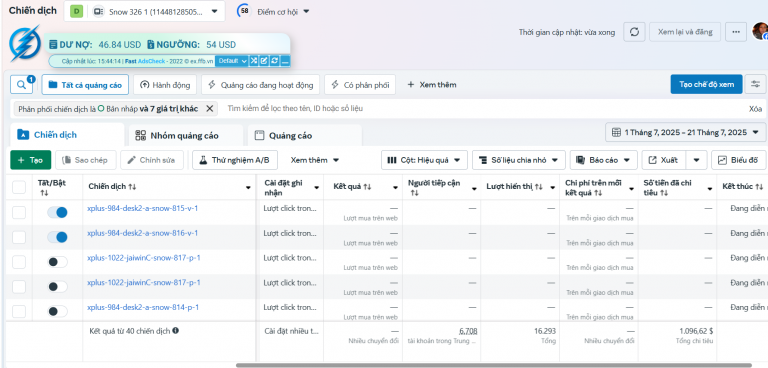Tick checkbox for xplus-984-desk2-a-snow-816-v-1
The width and height of the screenshot is (768, 368).
(19, 237)
